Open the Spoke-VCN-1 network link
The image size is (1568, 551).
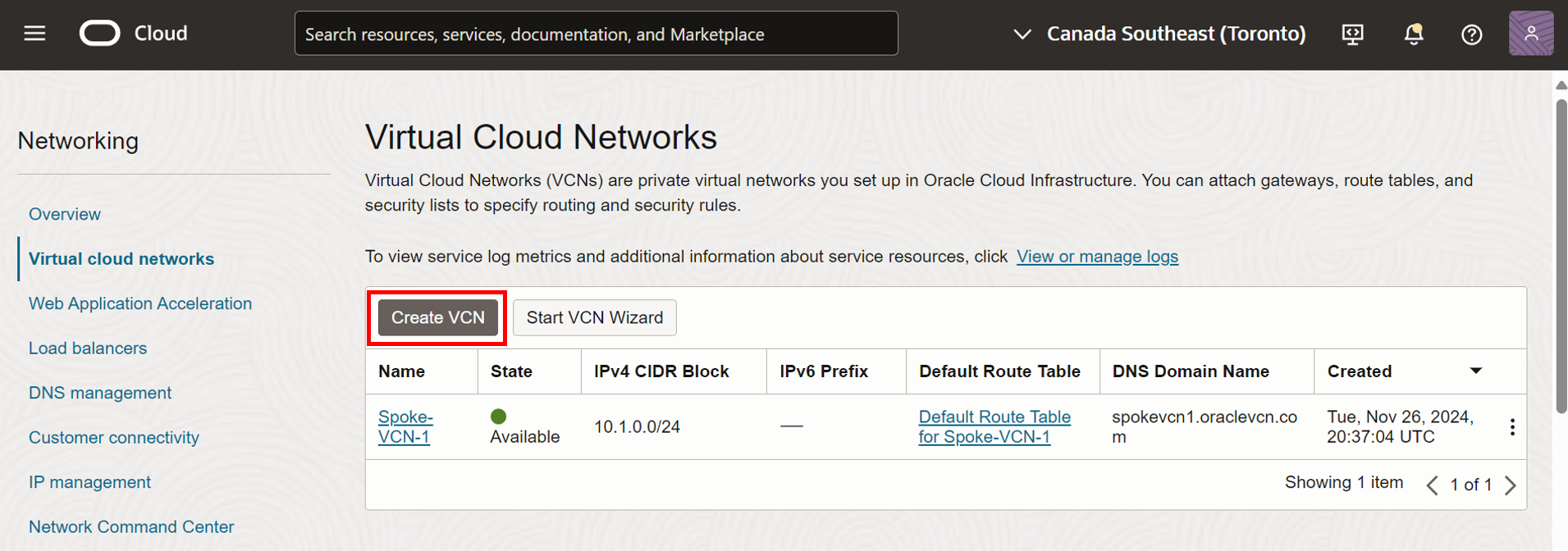point(405,426)
